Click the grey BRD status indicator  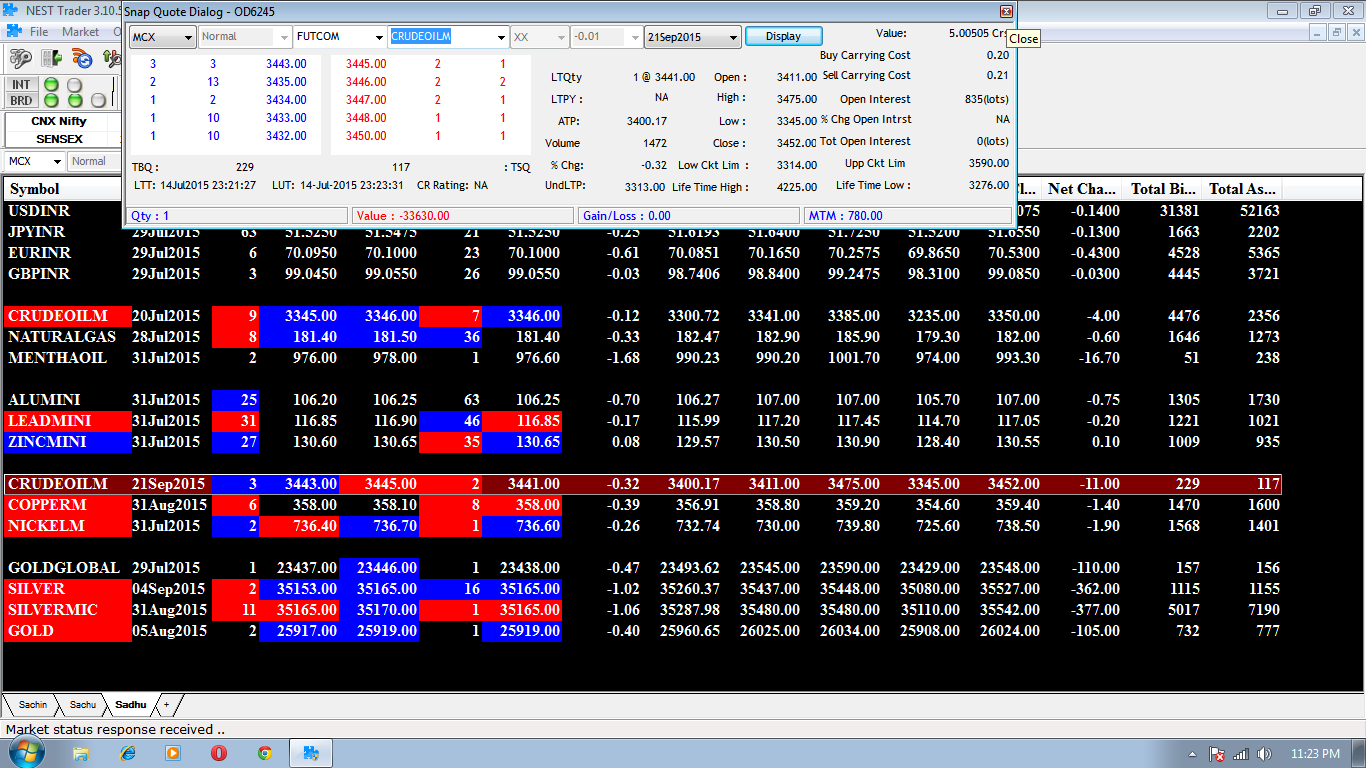coord(98,100)
